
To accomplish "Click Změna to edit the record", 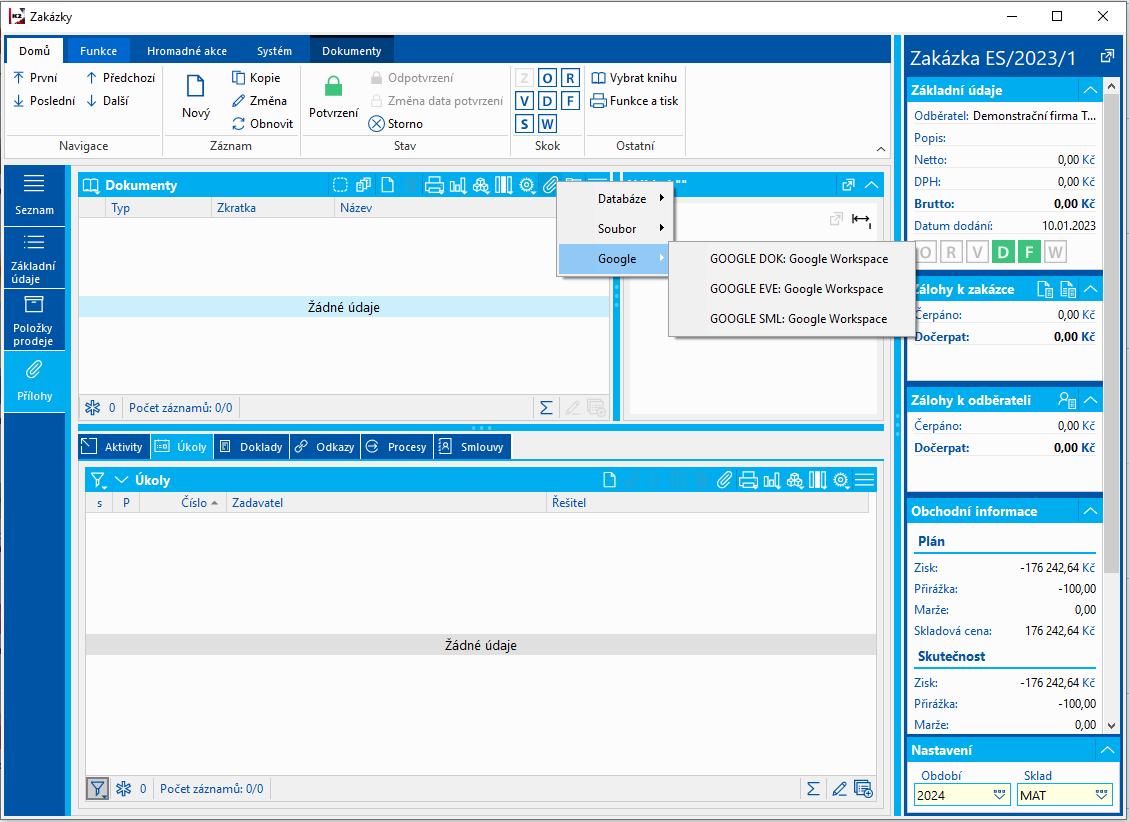I will pos(259,101).
